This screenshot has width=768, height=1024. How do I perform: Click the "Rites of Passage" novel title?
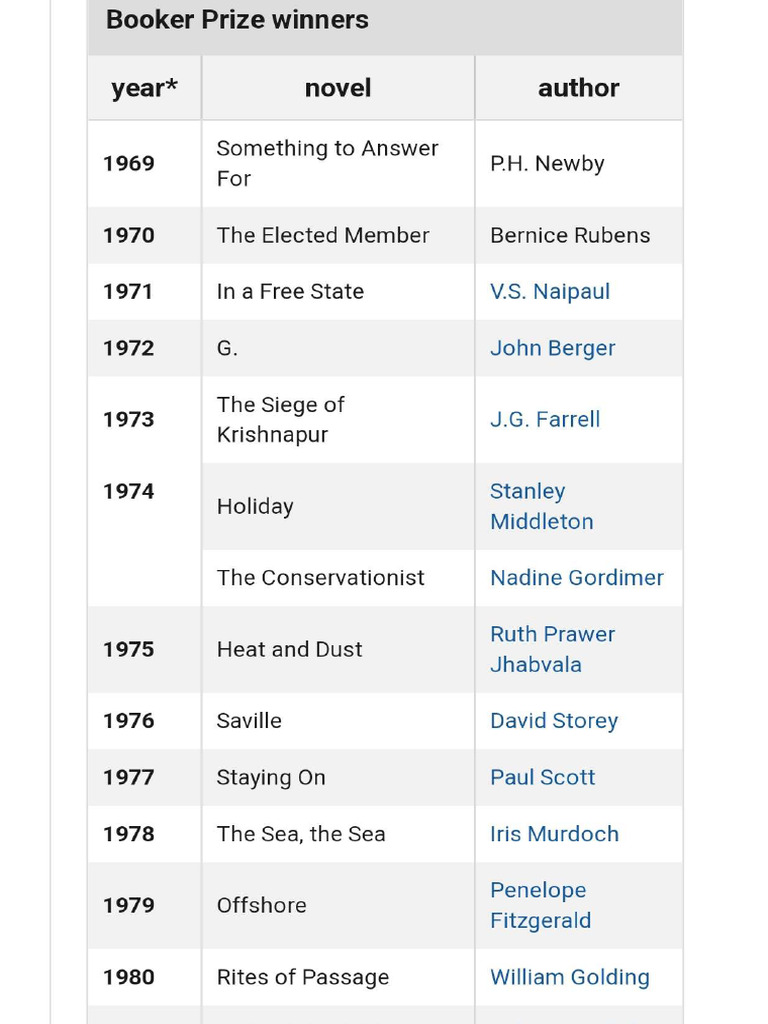click(x=302, y=977)
